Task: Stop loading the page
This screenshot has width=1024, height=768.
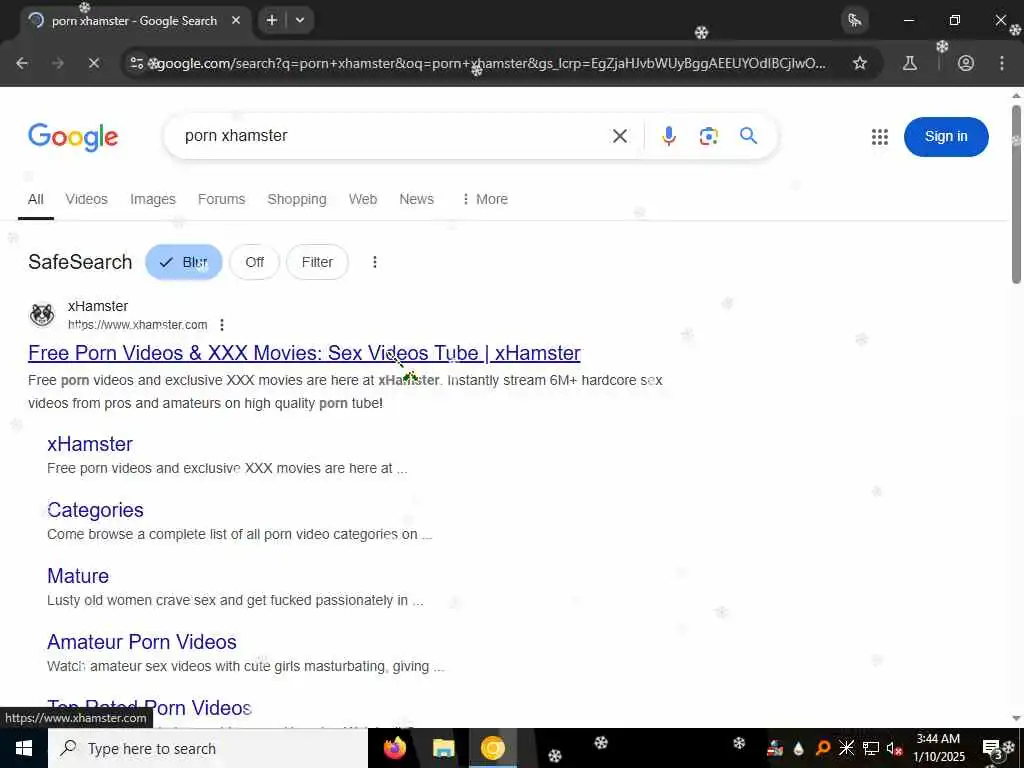Action: 93,63
